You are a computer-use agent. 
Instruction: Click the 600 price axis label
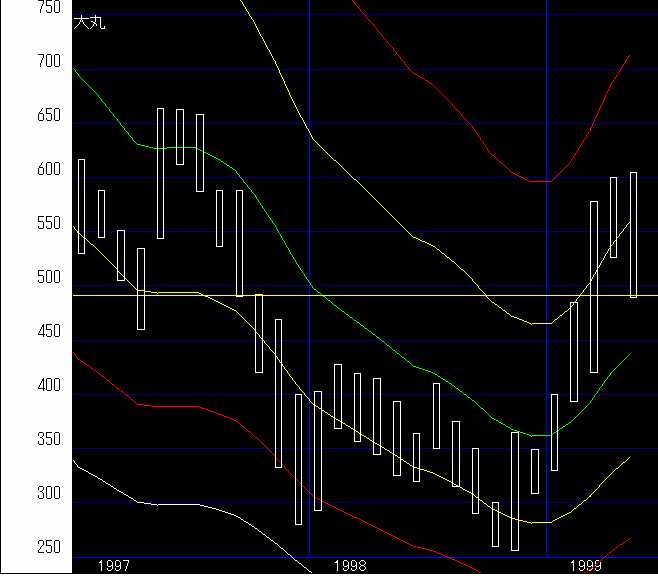tap(48, 170)
